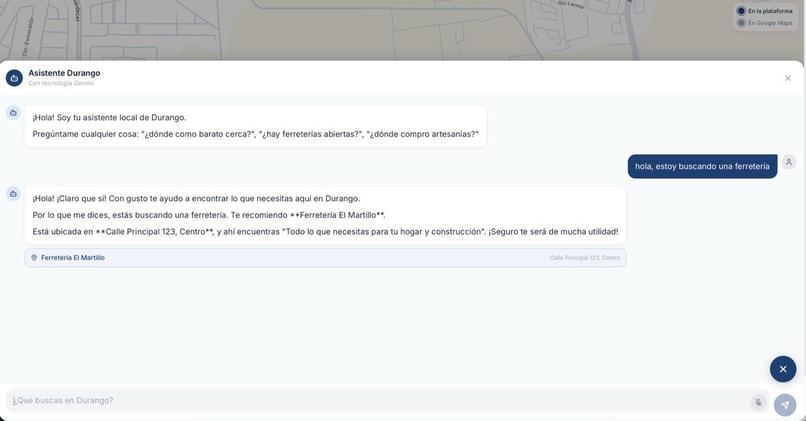Click the map pin icon on Ferretería card
The image size is (806, 421).
click(x=34, y=258)
